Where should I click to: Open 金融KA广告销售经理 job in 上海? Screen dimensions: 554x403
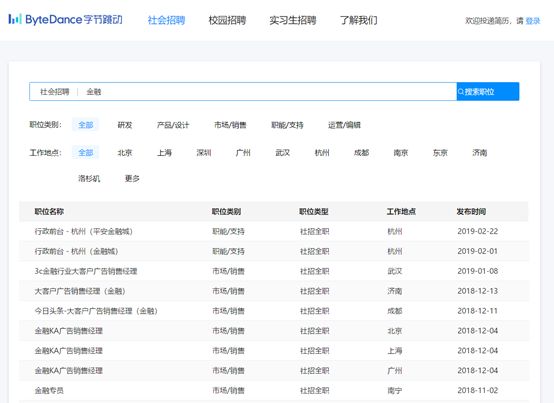(x=69, y=351)
